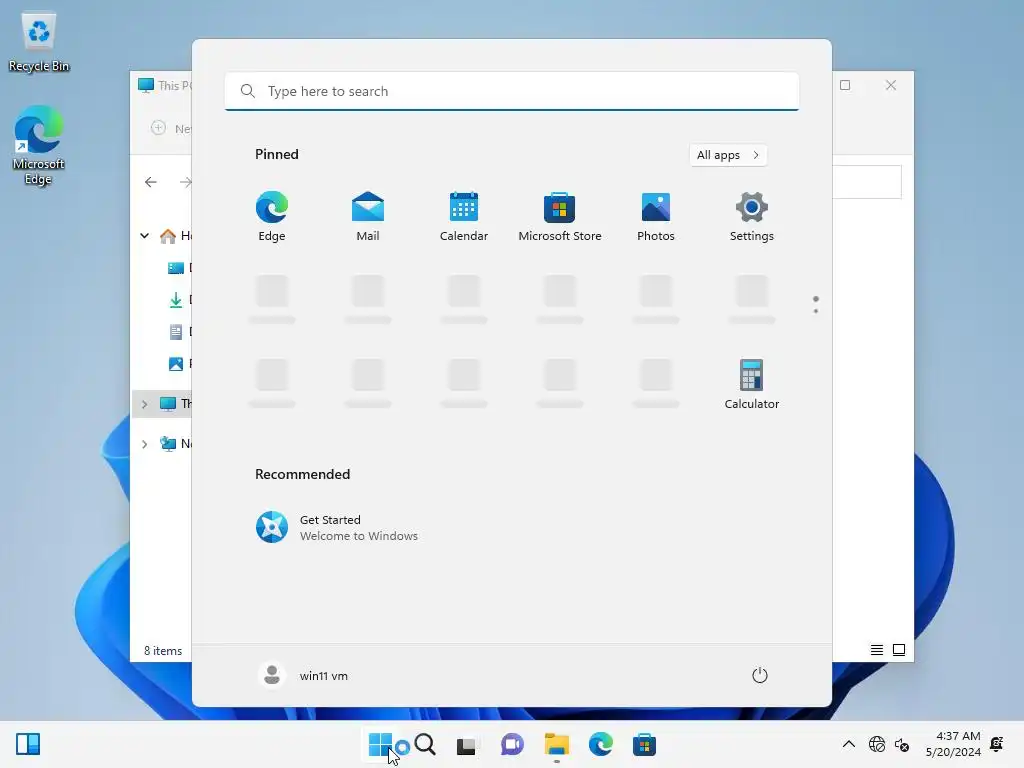Select the Desktop folder icon in File Explorer sidebar

tap(176, 268)
